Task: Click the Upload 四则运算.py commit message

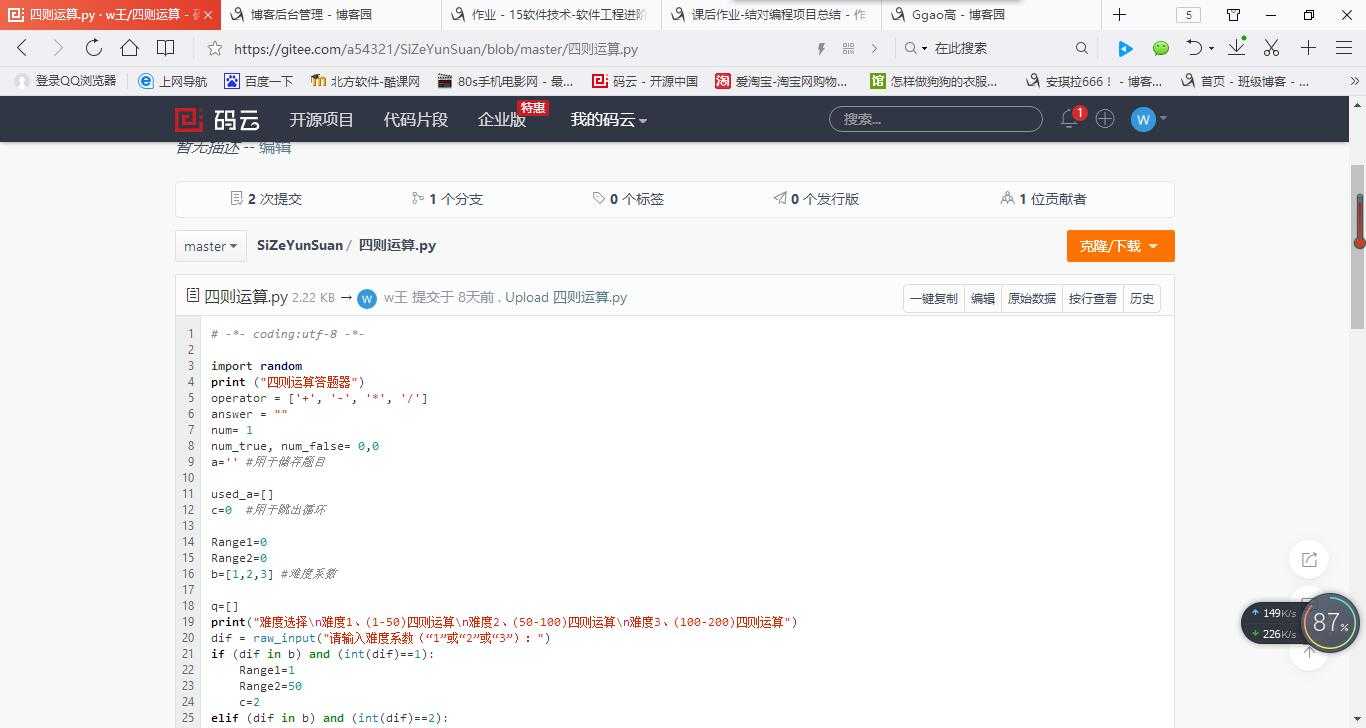Action: pyautogui.click(x=566, y=297)
